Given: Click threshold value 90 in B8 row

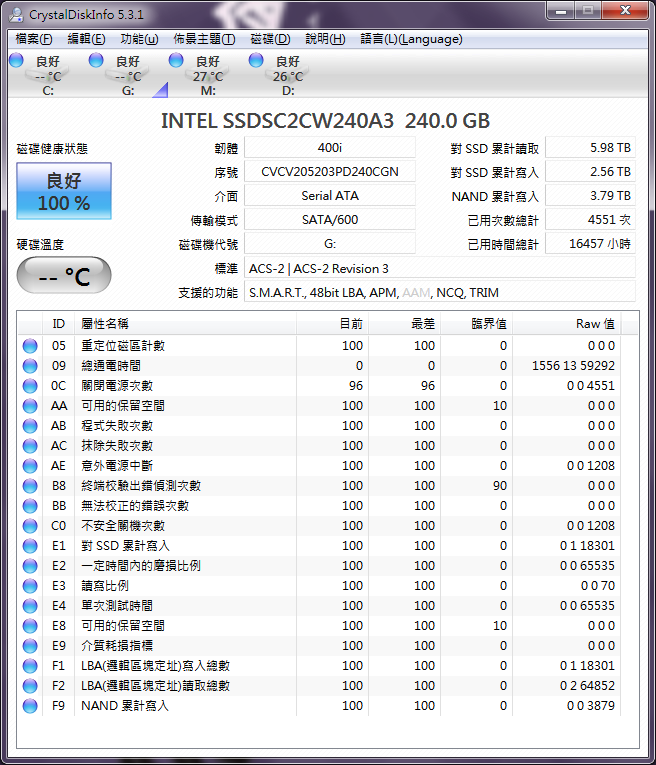Looking at the screenshot, I should (500, 485).
